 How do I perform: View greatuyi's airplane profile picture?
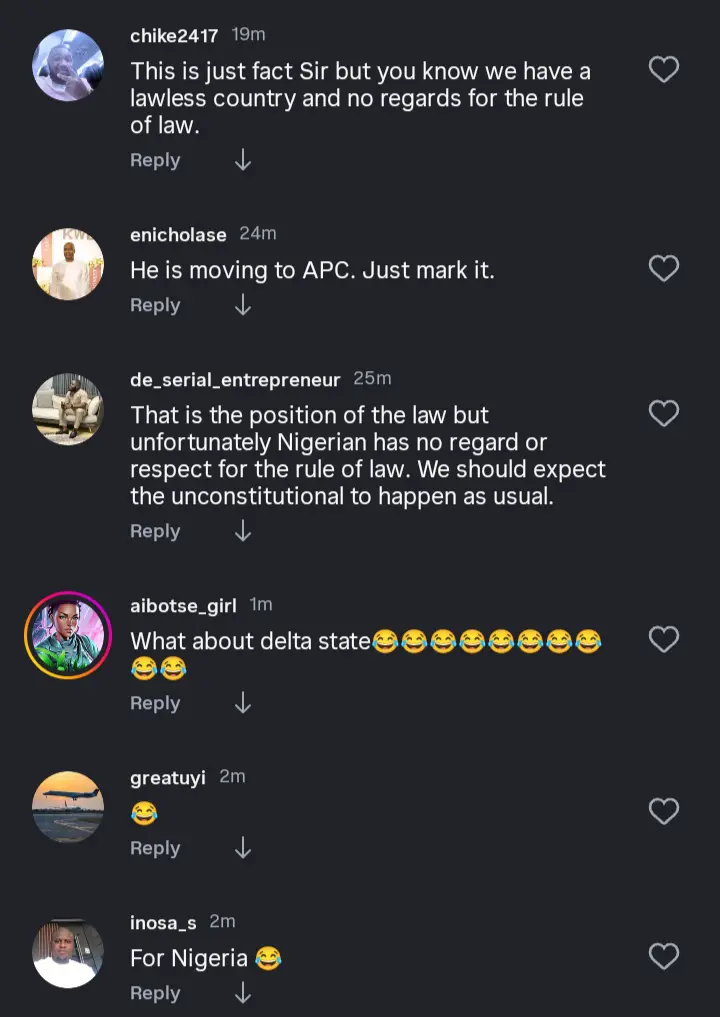(68, 807)
